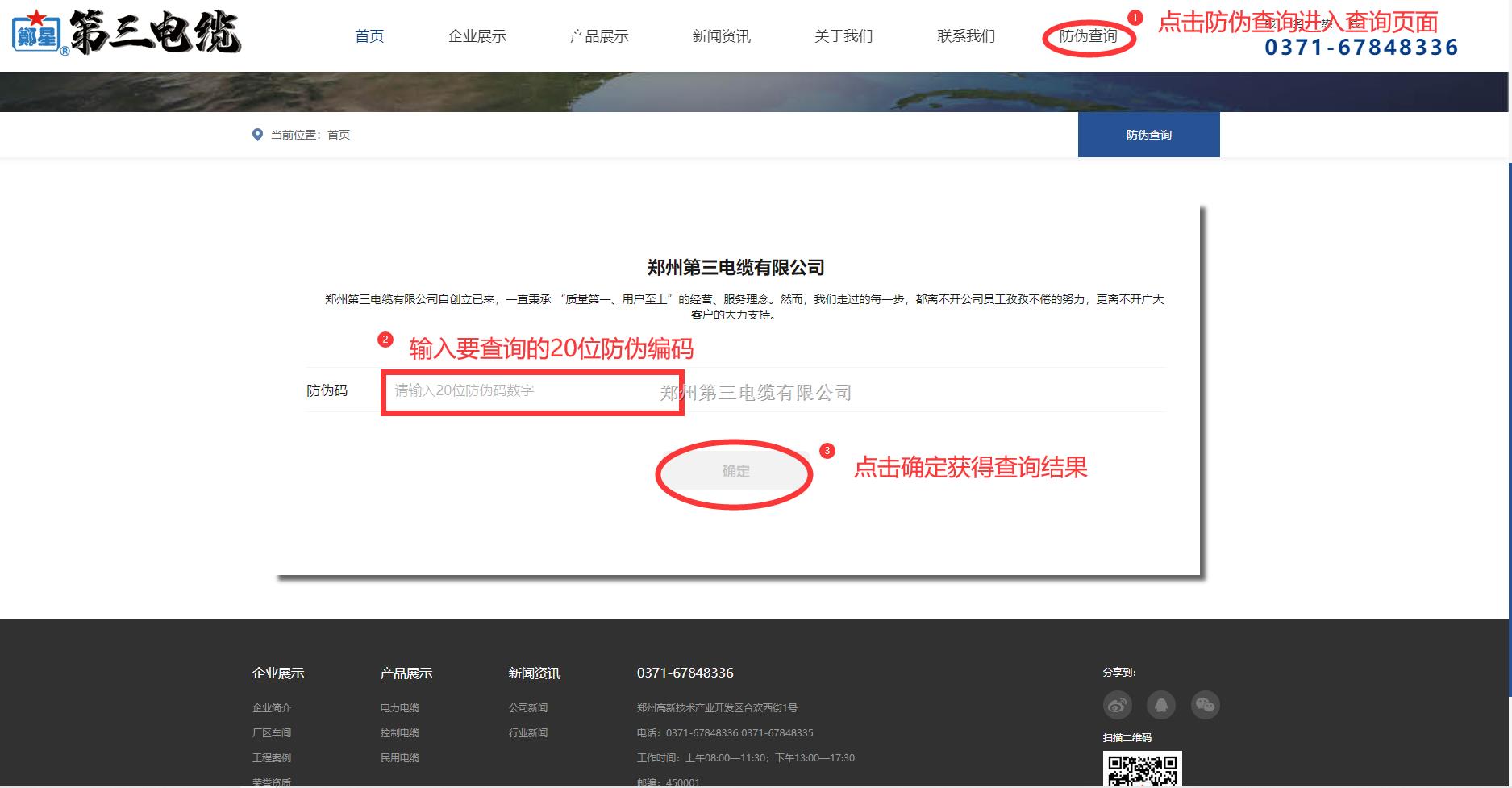Open the 防伪查询 nav menu item
Viewport: 1512px width, 788px height.
1089,36
